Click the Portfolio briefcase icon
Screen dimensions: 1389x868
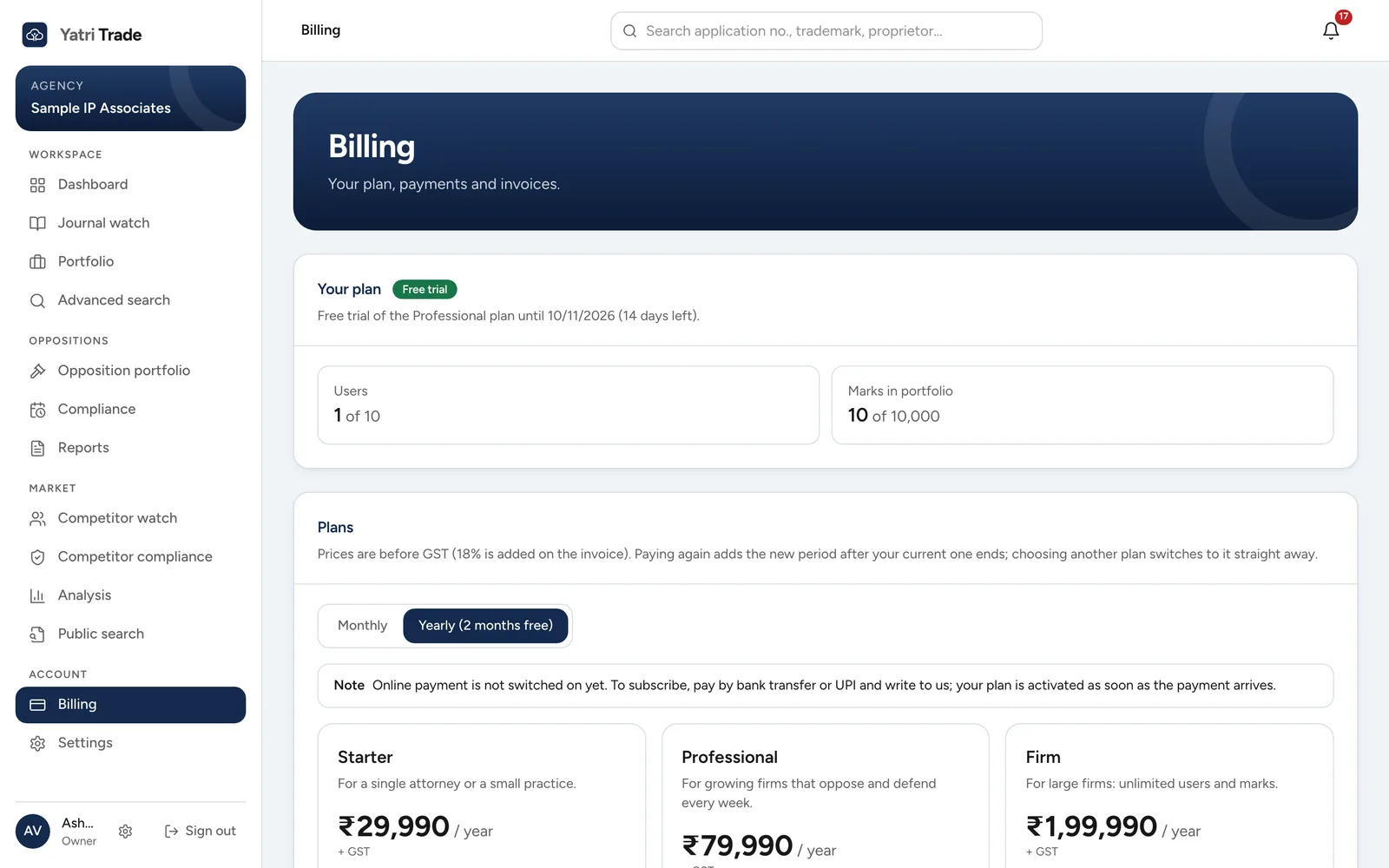[37, 262]
